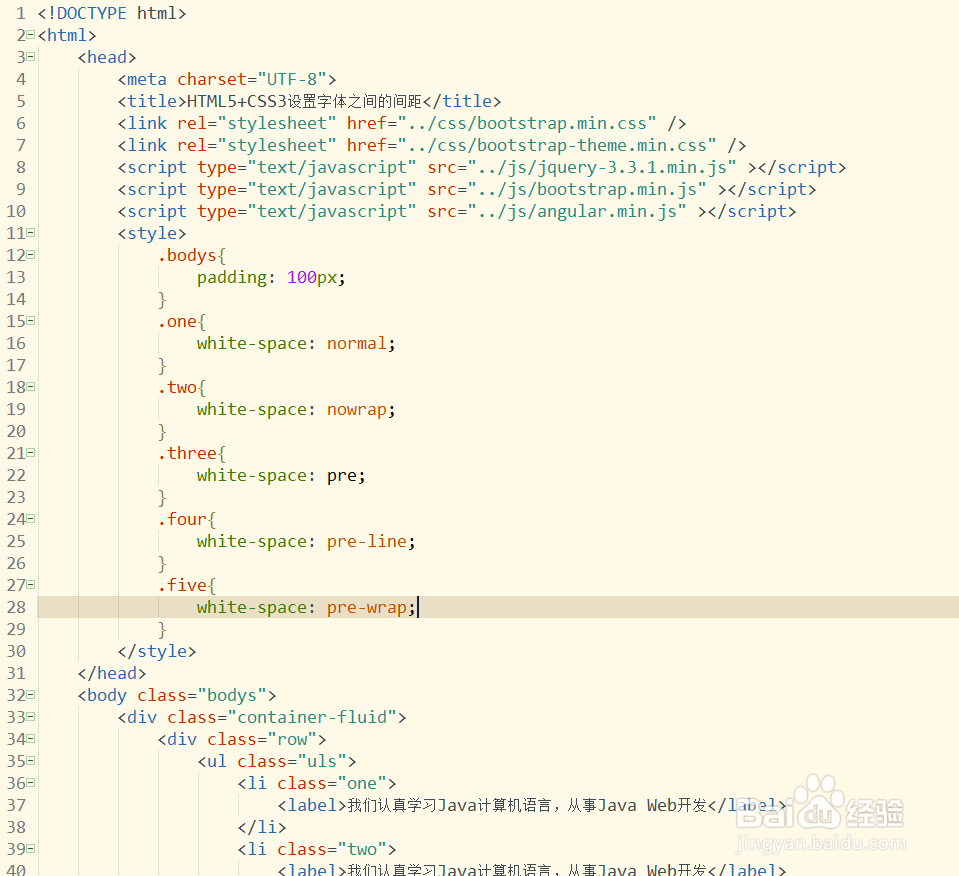Click the "container-fluid" class value
Viewport: 959px width, 876px height.
tap(313, 718)
